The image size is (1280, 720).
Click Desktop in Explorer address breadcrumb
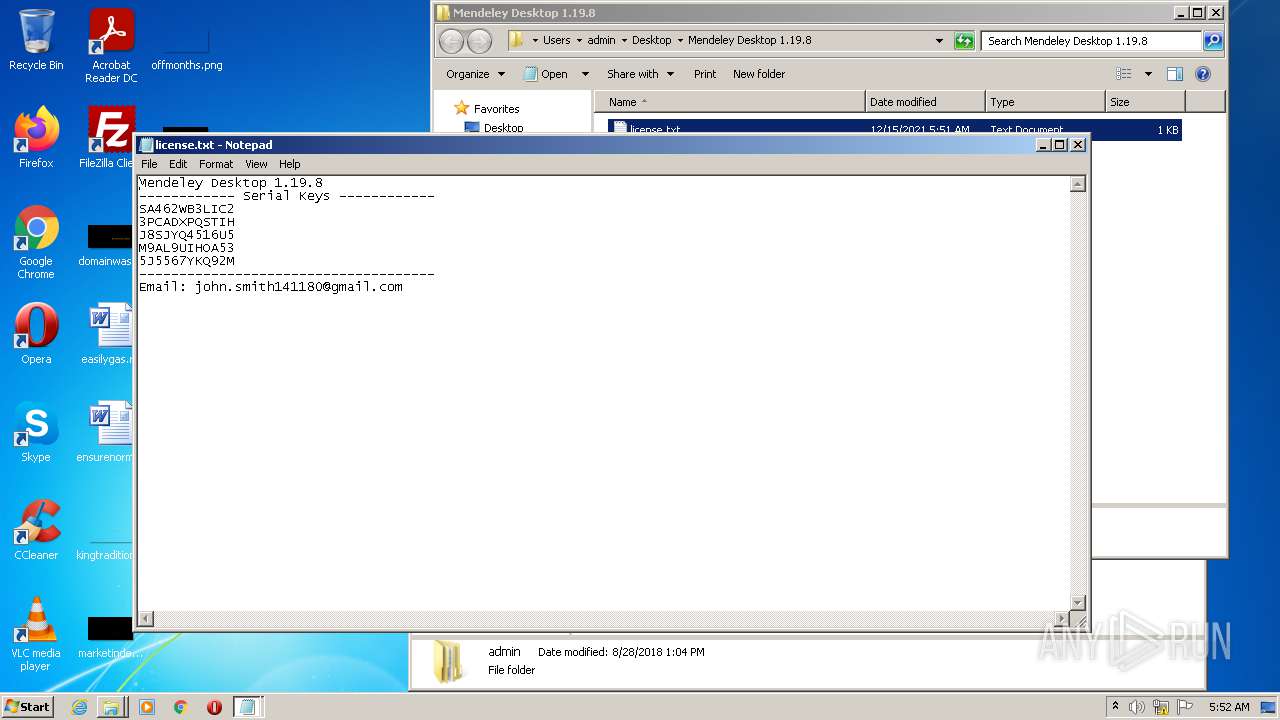[x=652, y=41]
